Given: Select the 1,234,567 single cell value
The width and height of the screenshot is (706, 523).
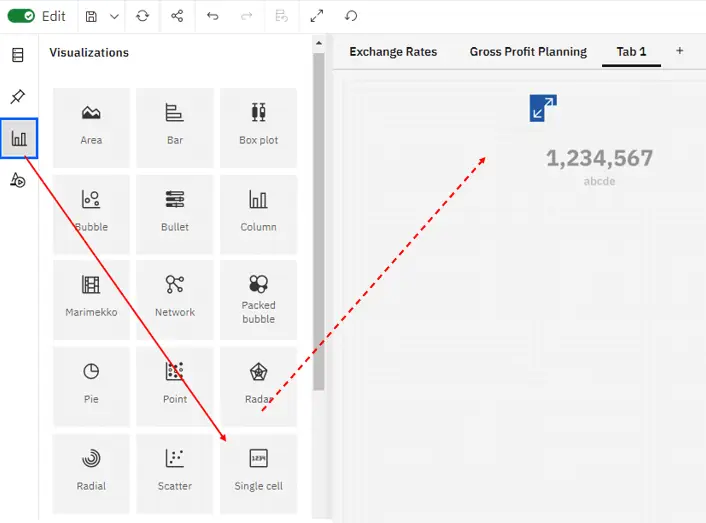Looking at the screenshot, I should (599, 158).
